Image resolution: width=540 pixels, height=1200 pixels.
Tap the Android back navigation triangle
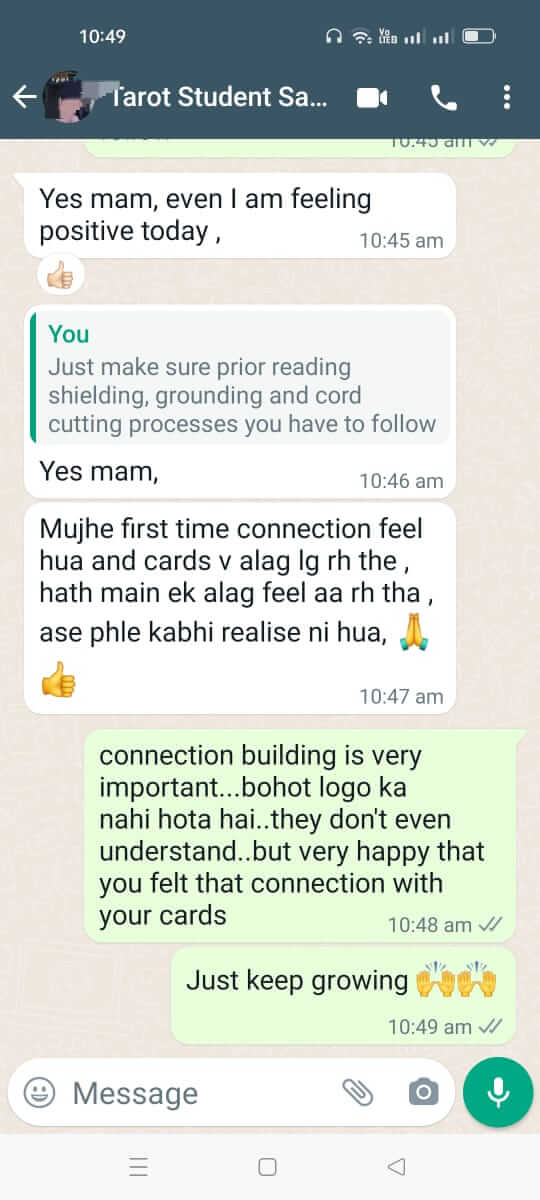click(396, 1167)
